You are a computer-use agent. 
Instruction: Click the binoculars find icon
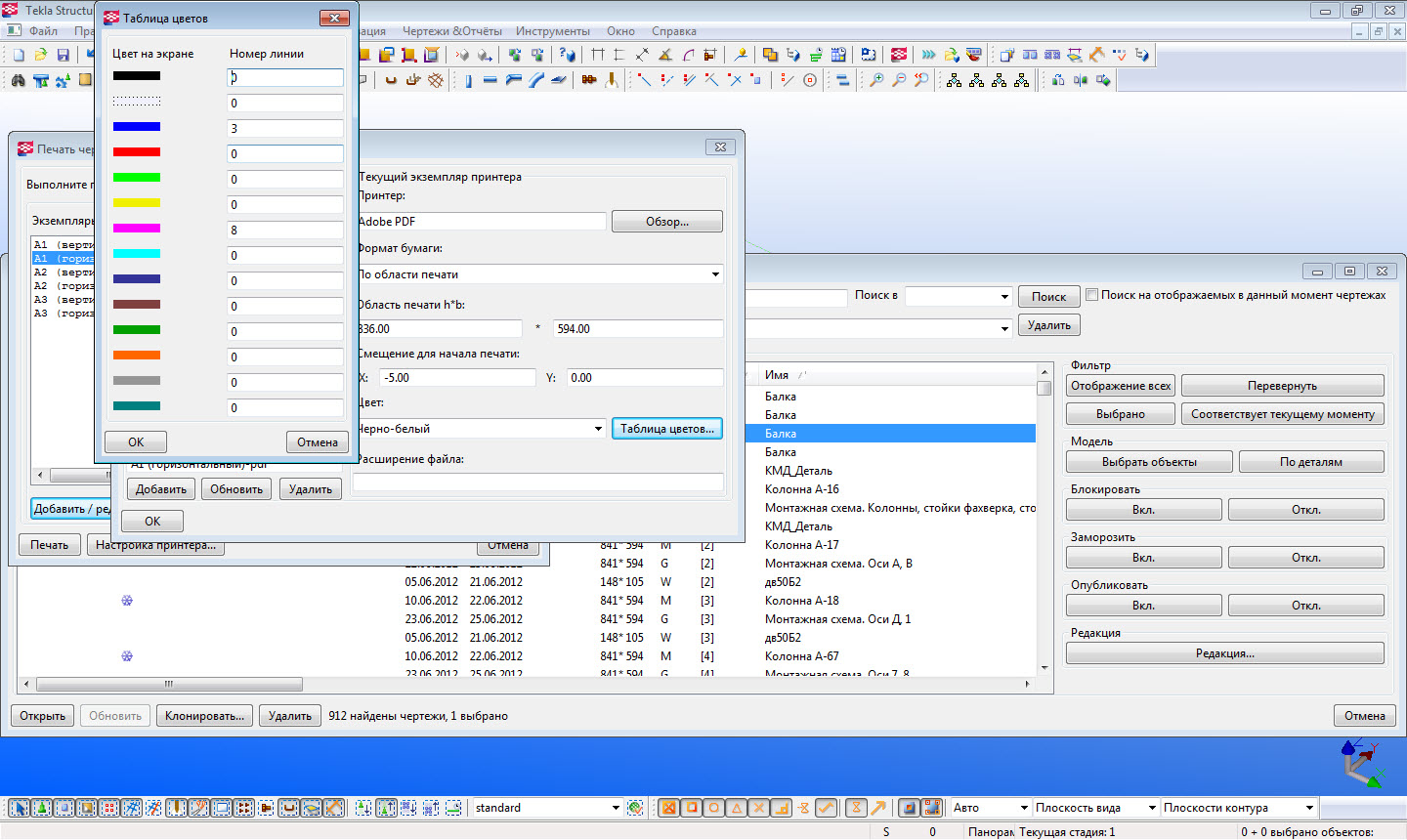[x=18, y=80]
